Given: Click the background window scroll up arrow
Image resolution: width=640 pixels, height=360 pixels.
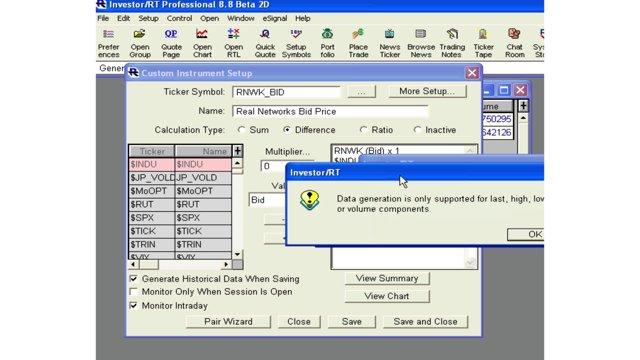Looking at the screenshot, I should 523,118.
